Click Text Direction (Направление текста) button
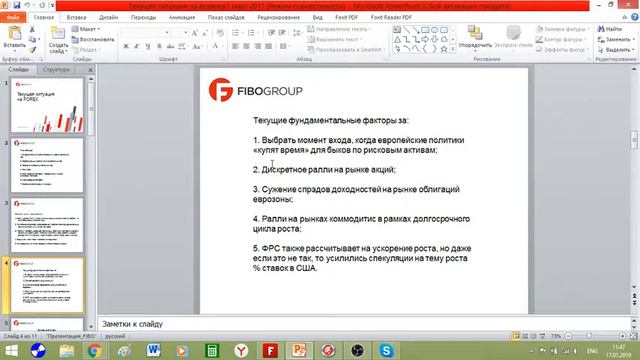Viewport: 640px width, 360px height. [339, 29]
